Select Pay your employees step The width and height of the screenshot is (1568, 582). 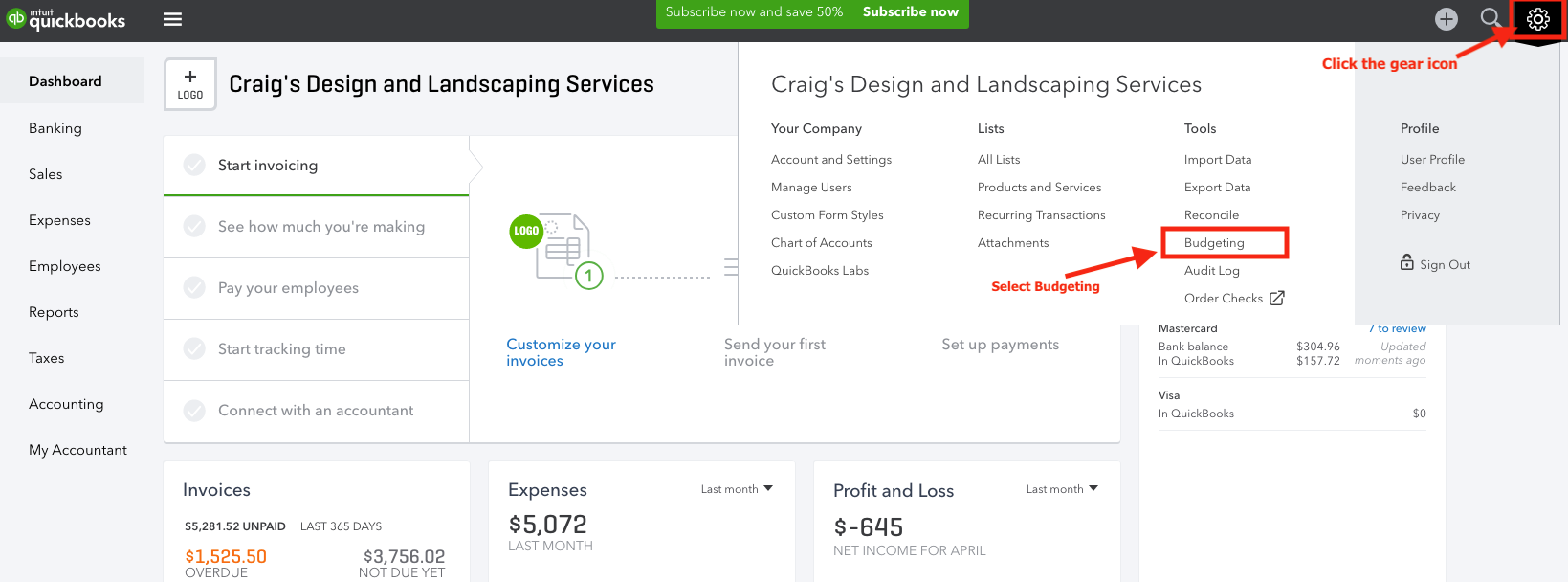coord(317,288)
